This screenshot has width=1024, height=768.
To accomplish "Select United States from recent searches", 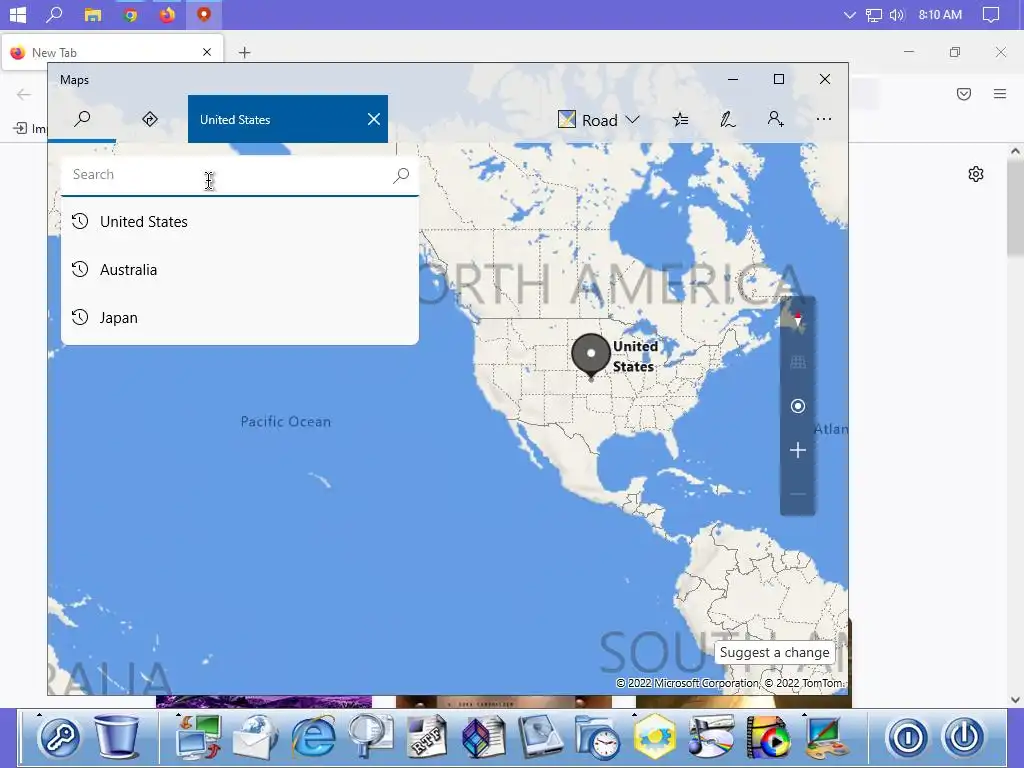I will (x=240, y=221).
